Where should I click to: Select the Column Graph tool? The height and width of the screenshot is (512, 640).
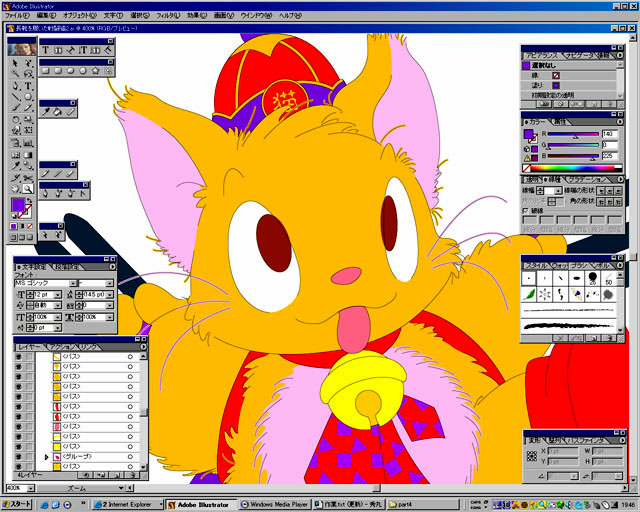pos(28,143)
